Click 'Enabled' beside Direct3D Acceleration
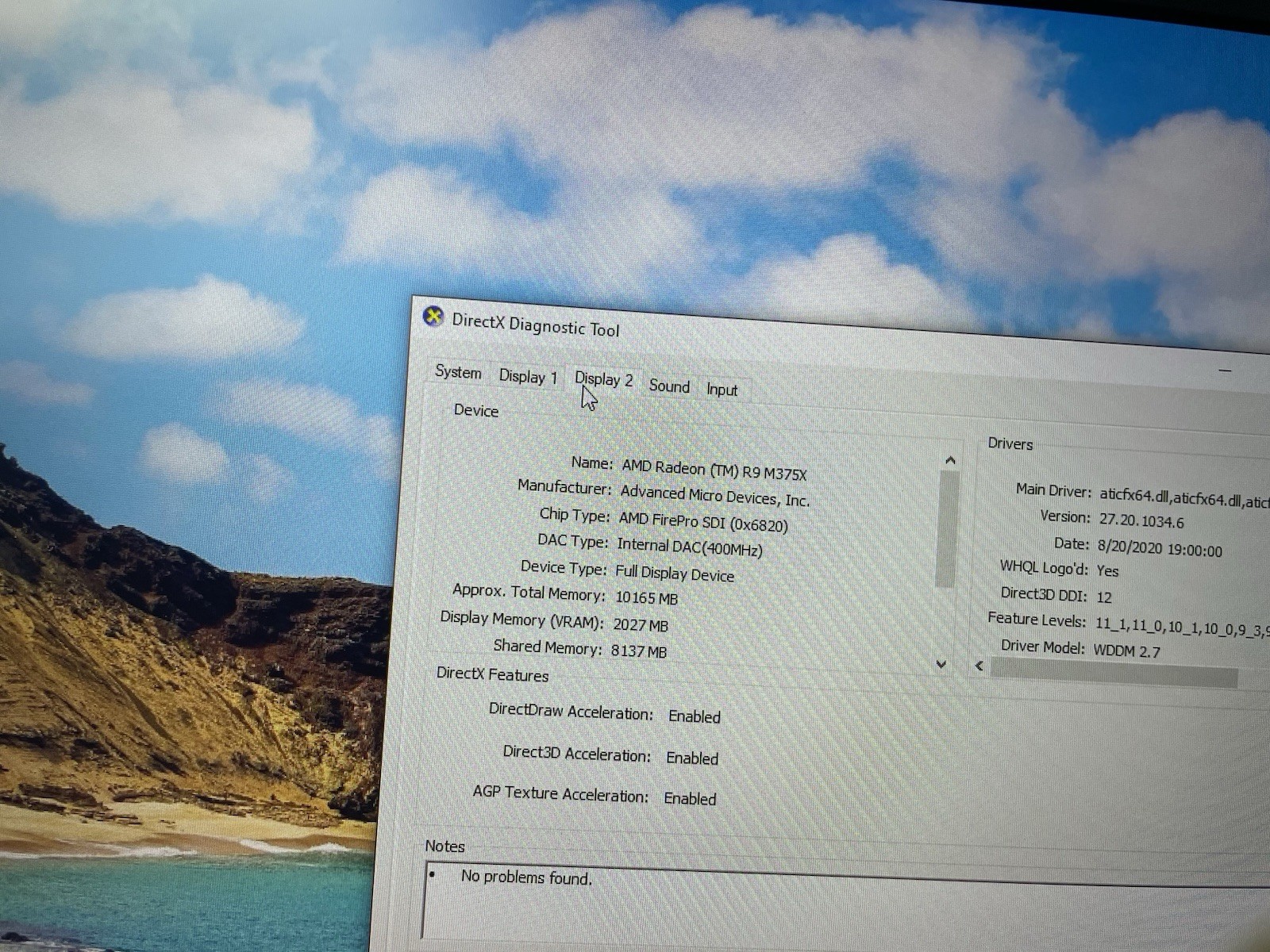The image size is (1270, 952). [692, 758]
